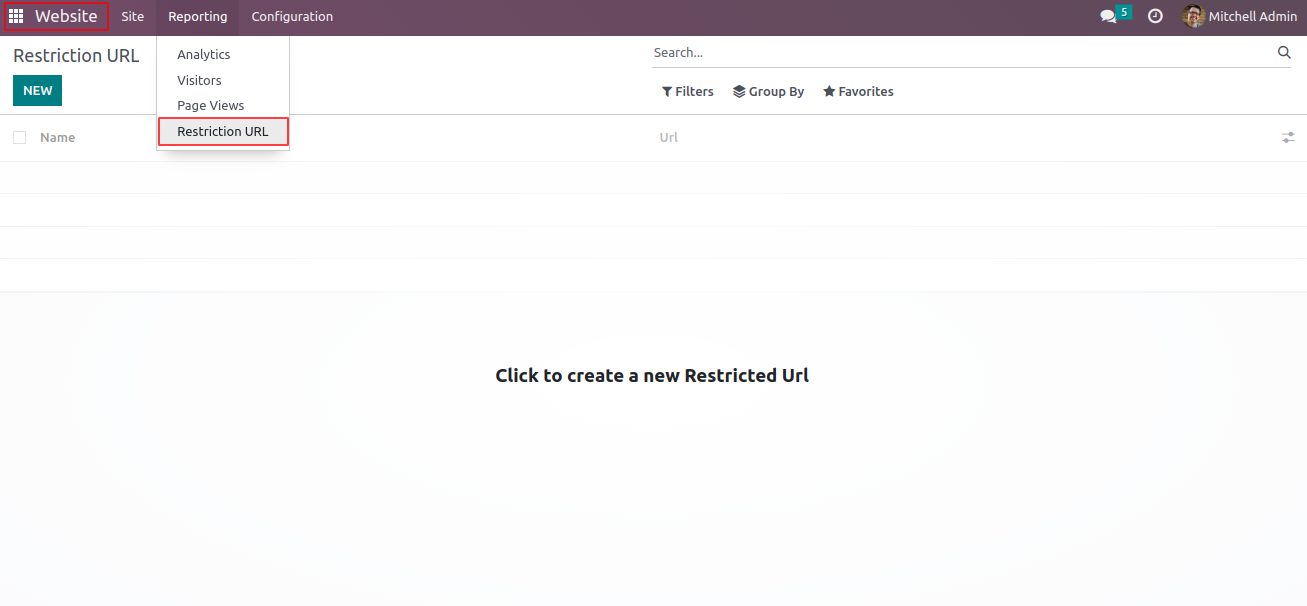Focus the Search input field
Screen dimensions: 1307x606
pyautogui.click(x=962, y=52)
